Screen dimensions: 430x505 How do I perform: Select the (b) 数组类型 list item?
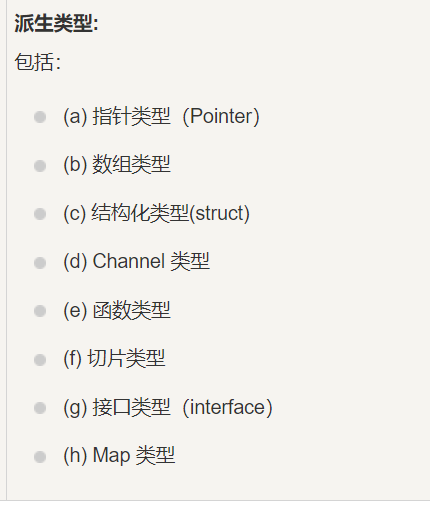point(117,165)
